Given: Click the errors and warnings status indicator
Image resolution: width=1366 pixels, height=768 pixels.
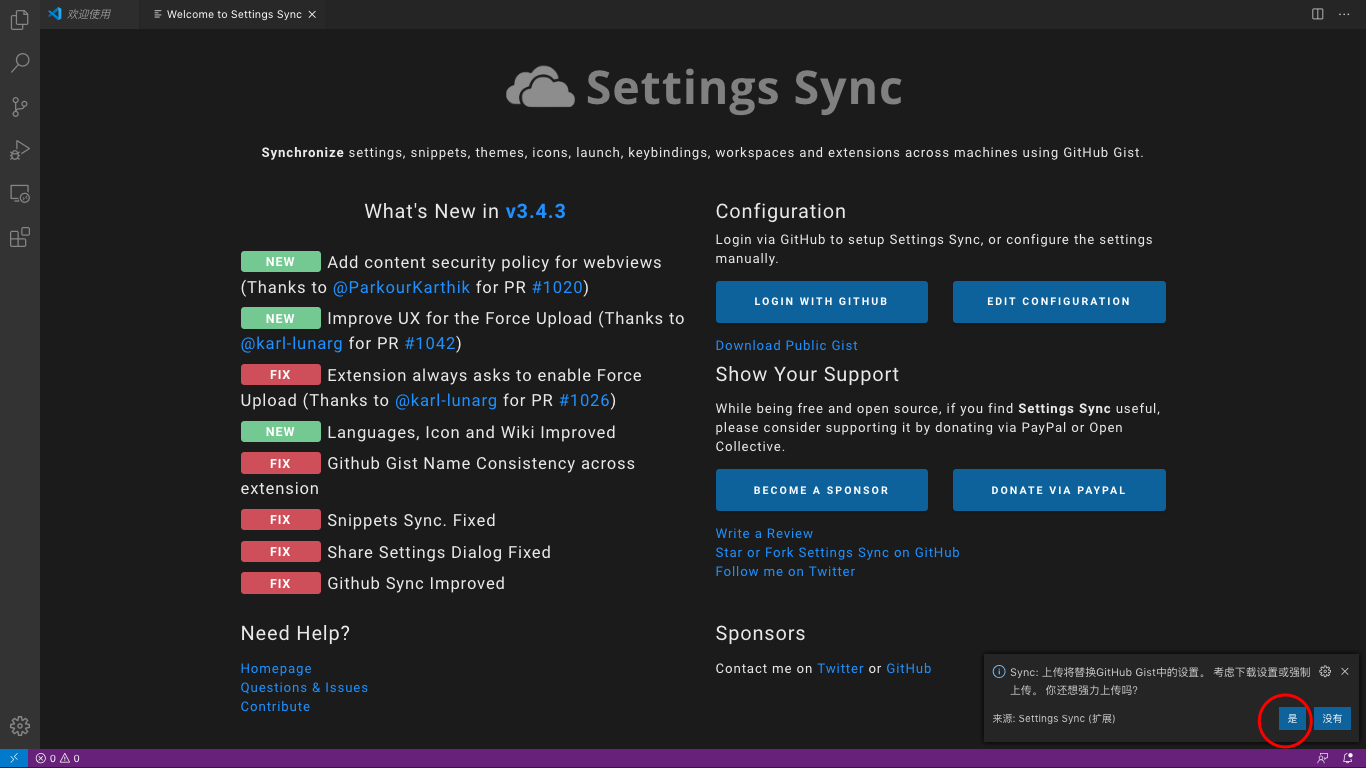Looking at the screenshot, I should 58,758.
